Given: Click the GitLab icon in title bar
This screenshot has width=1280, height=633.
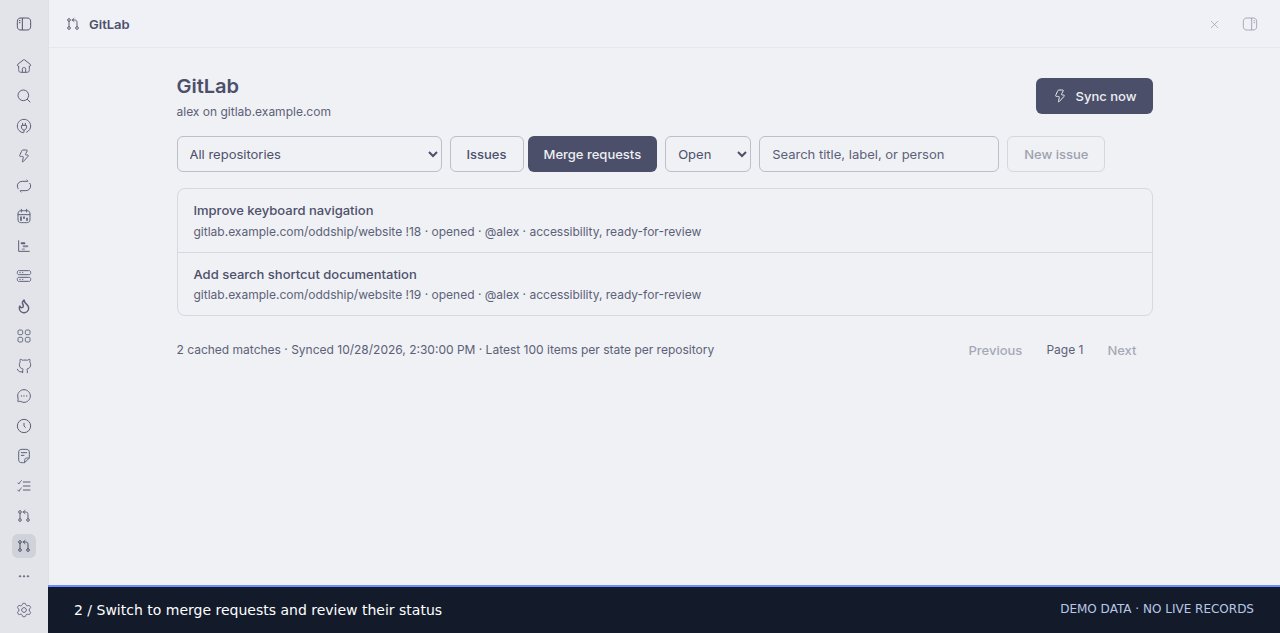Looking at the screenshot, I should coord(72,24).
